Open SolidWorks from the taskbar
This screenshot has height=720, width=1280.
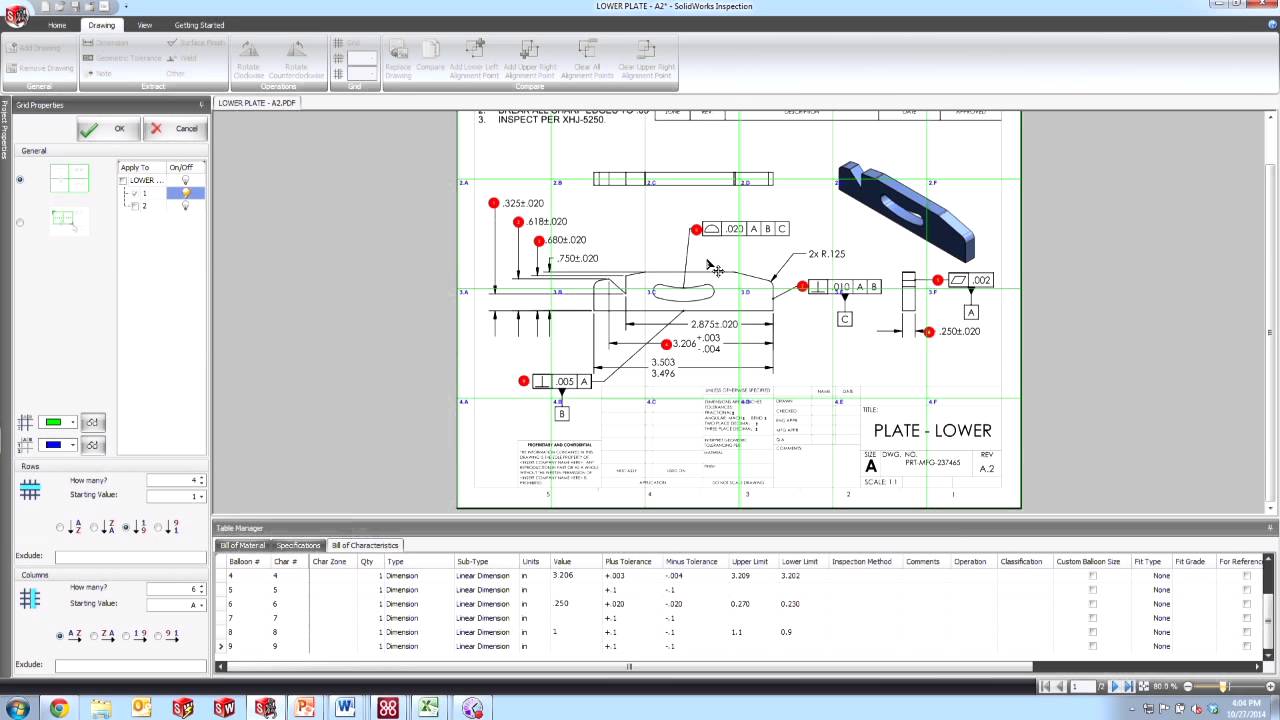[x=224, y=708]
